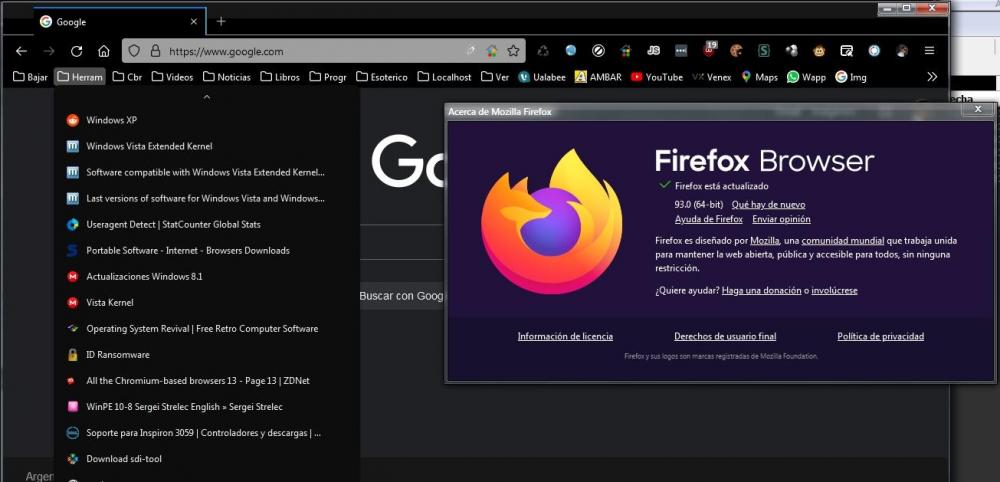The height and width of the screenshot is (482, 1000).
Task: Open the Maps bookmark
Action: [x=759, y=77]
